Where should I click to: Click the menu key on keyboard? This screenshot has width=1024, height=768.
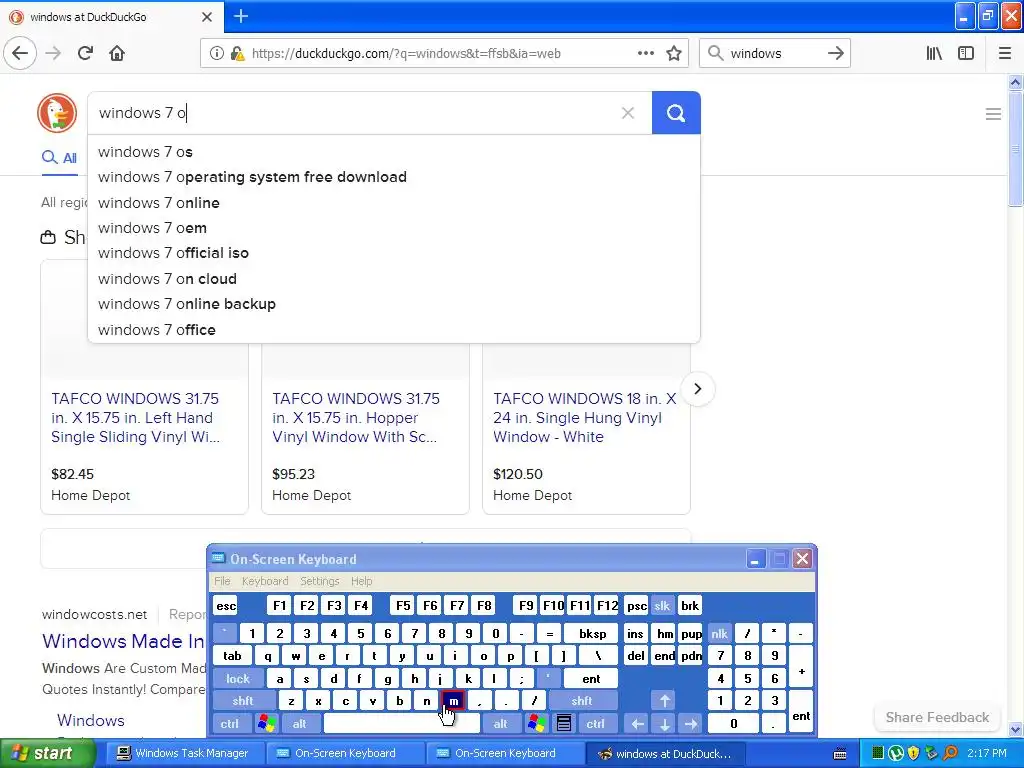click(564, 724)
